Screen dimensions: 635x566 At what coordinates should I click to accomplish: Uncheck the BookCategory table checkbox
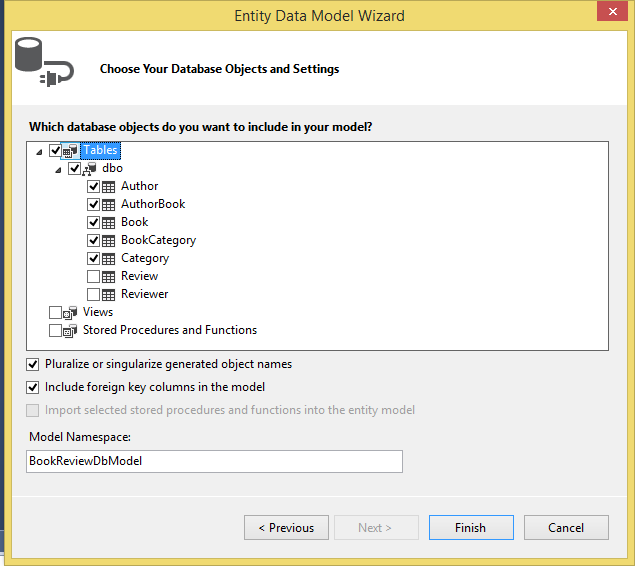93,240
